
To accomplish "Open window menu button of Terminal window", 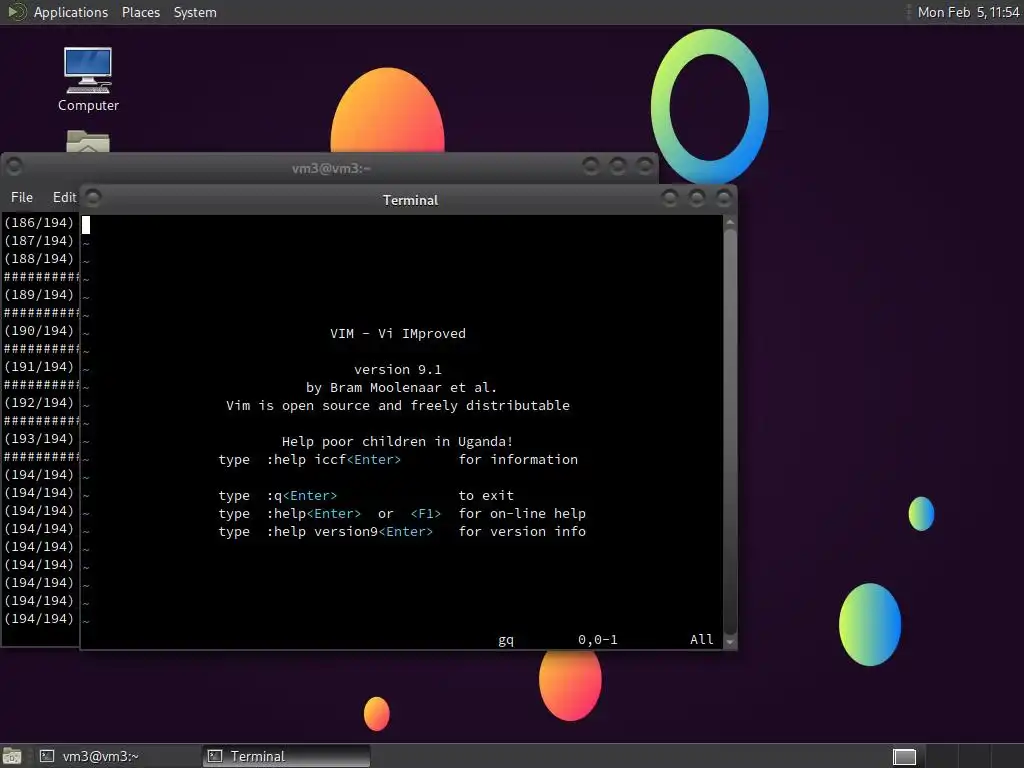I will point(93,197).
